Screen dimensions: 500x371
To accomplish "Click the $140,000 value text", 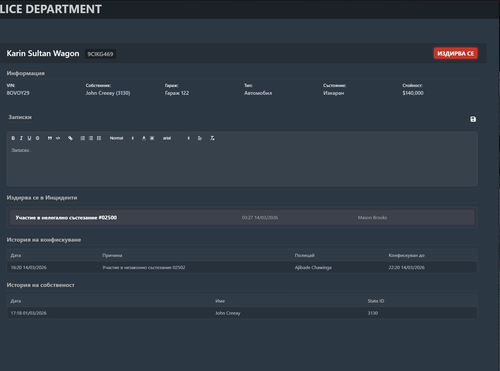I will 413,93.
